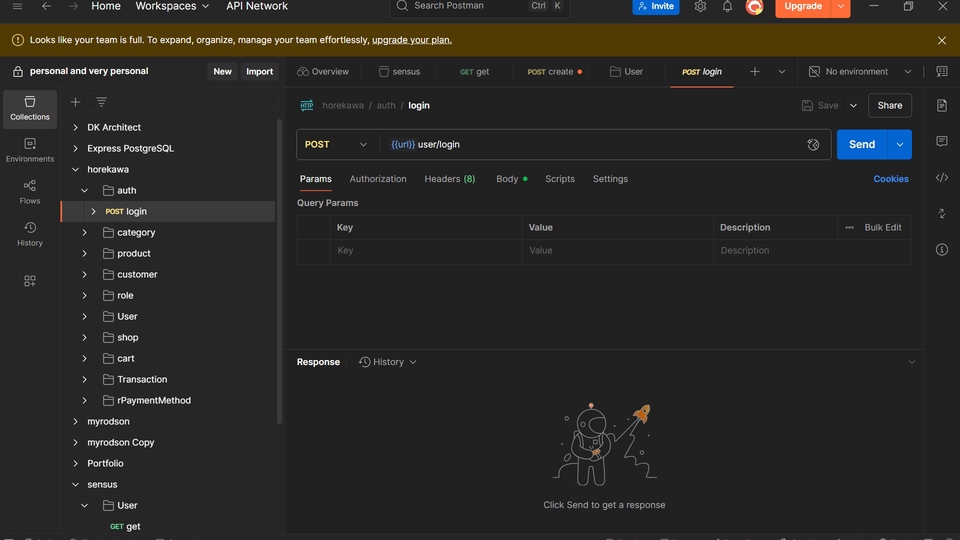Expand the myrodson Copy collection

[75, 443]
